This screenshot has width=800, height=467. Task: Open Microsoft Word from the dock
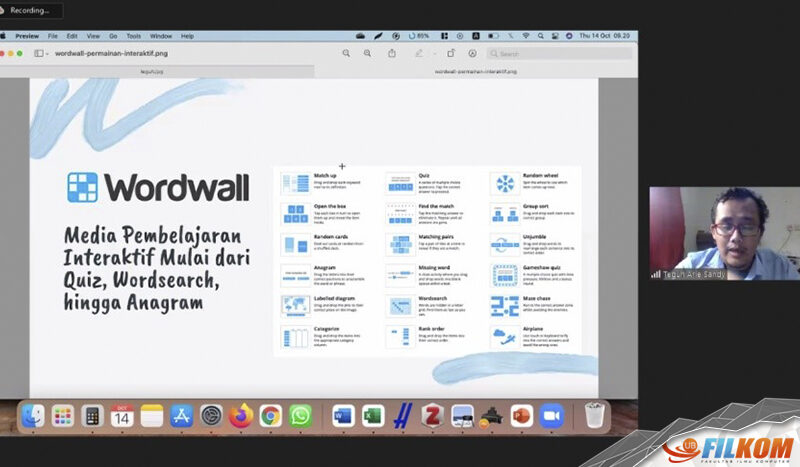click(343, 415)
